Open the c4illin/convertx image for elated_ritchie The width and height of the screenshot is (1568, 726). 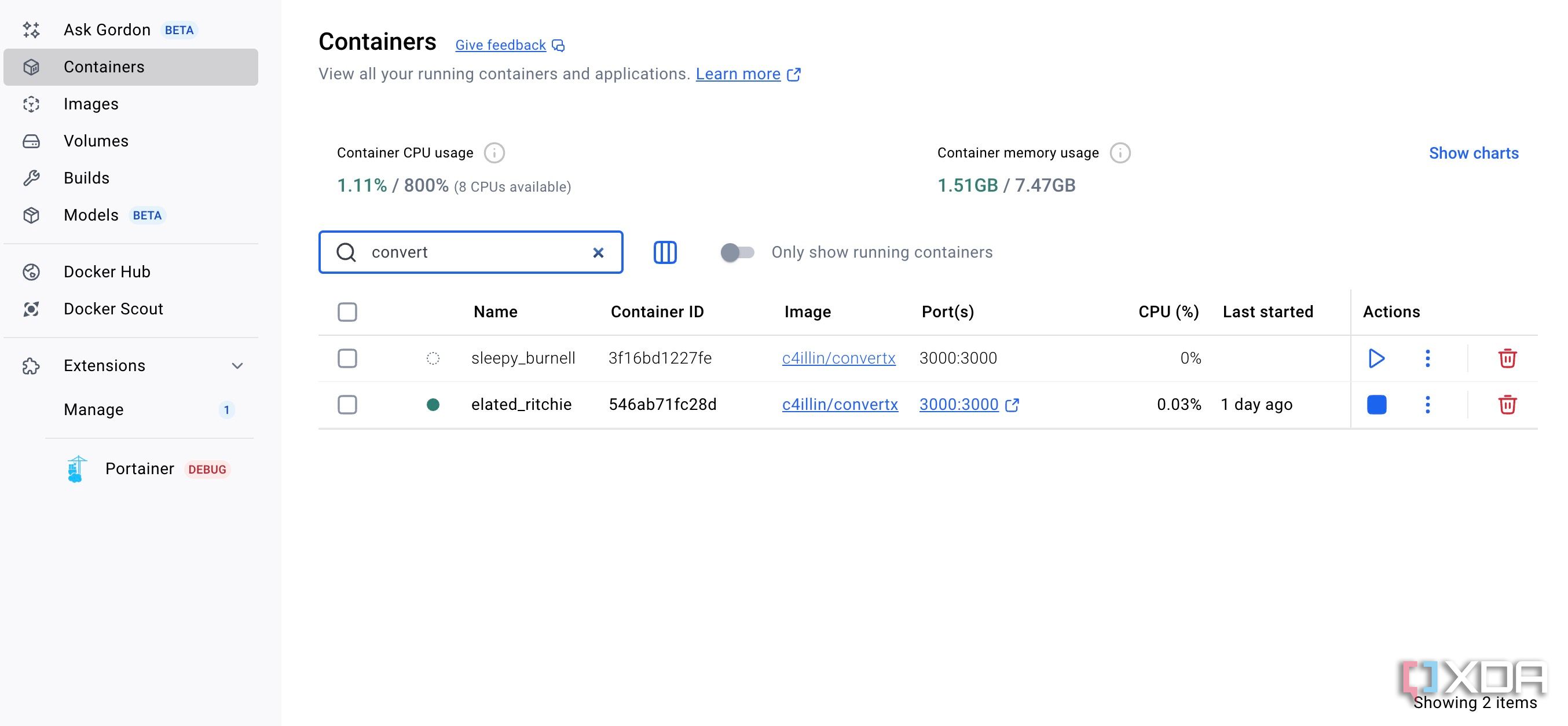tap(840, 405)
